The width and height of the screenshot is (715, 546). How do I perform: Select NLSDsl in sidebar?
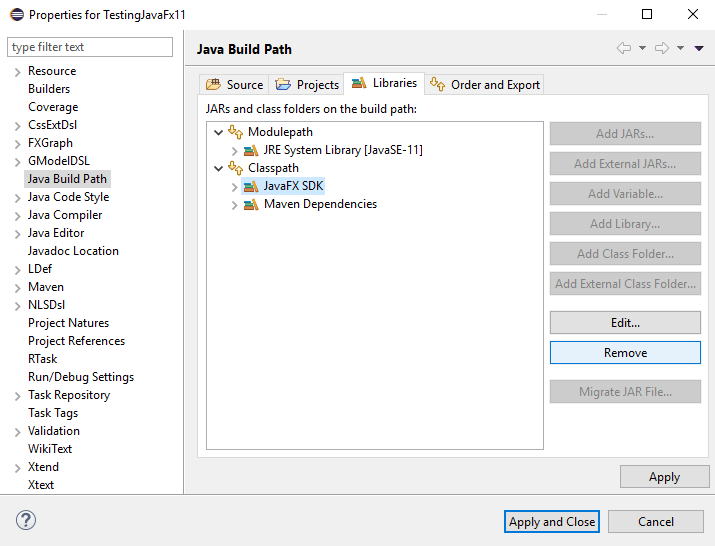click(46, 305)
